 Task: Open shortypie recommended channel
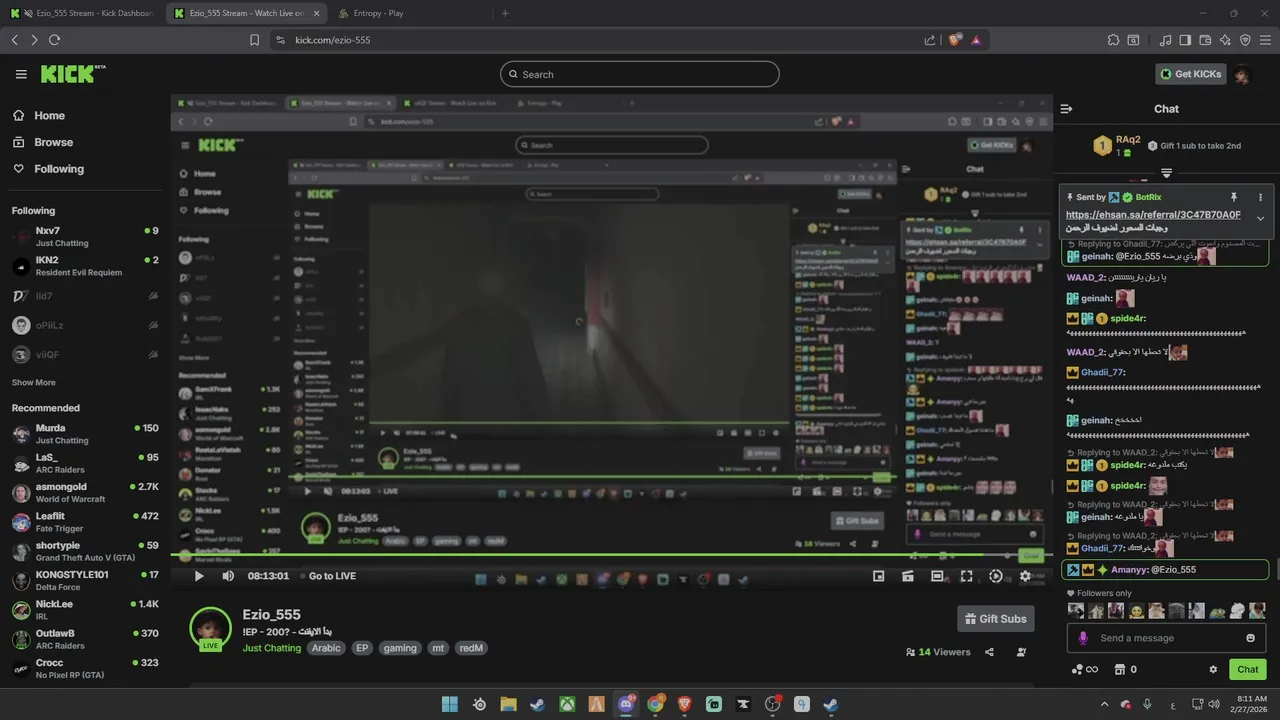[85, 551]
